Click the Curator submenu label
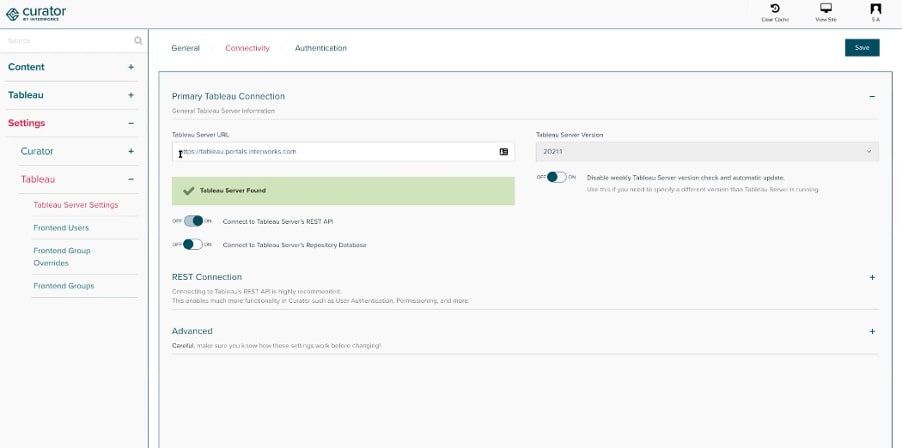 pos(37,151)
